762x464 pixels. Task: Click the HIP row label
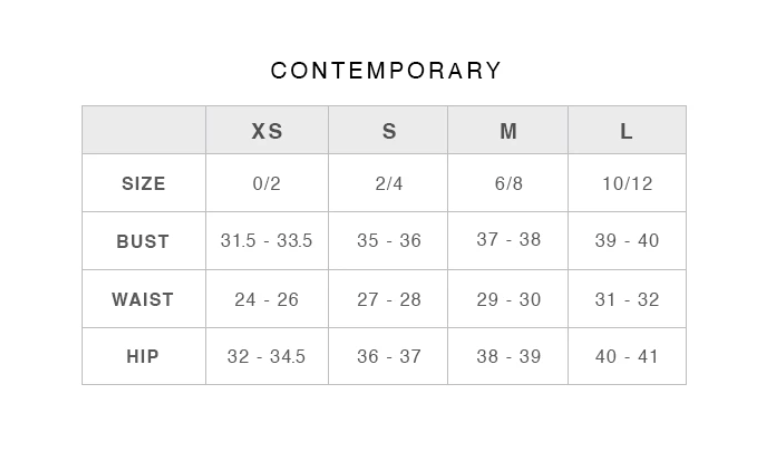coord(143,357)
